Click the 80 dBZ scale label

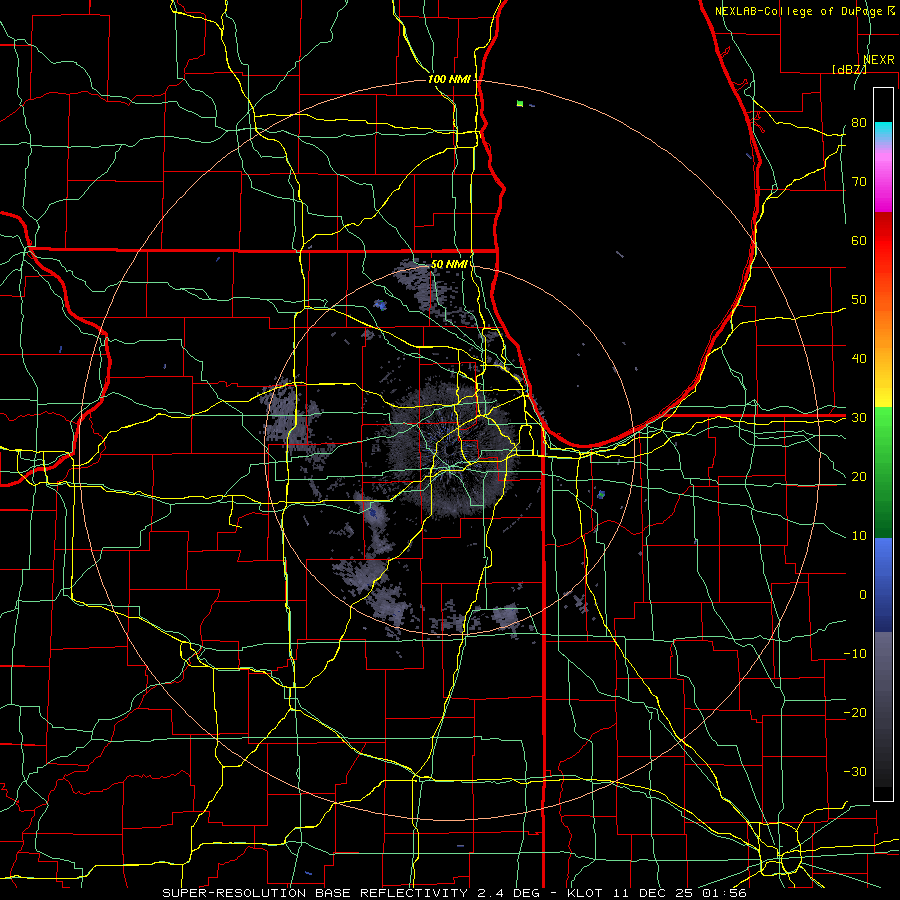pos(859,123)
